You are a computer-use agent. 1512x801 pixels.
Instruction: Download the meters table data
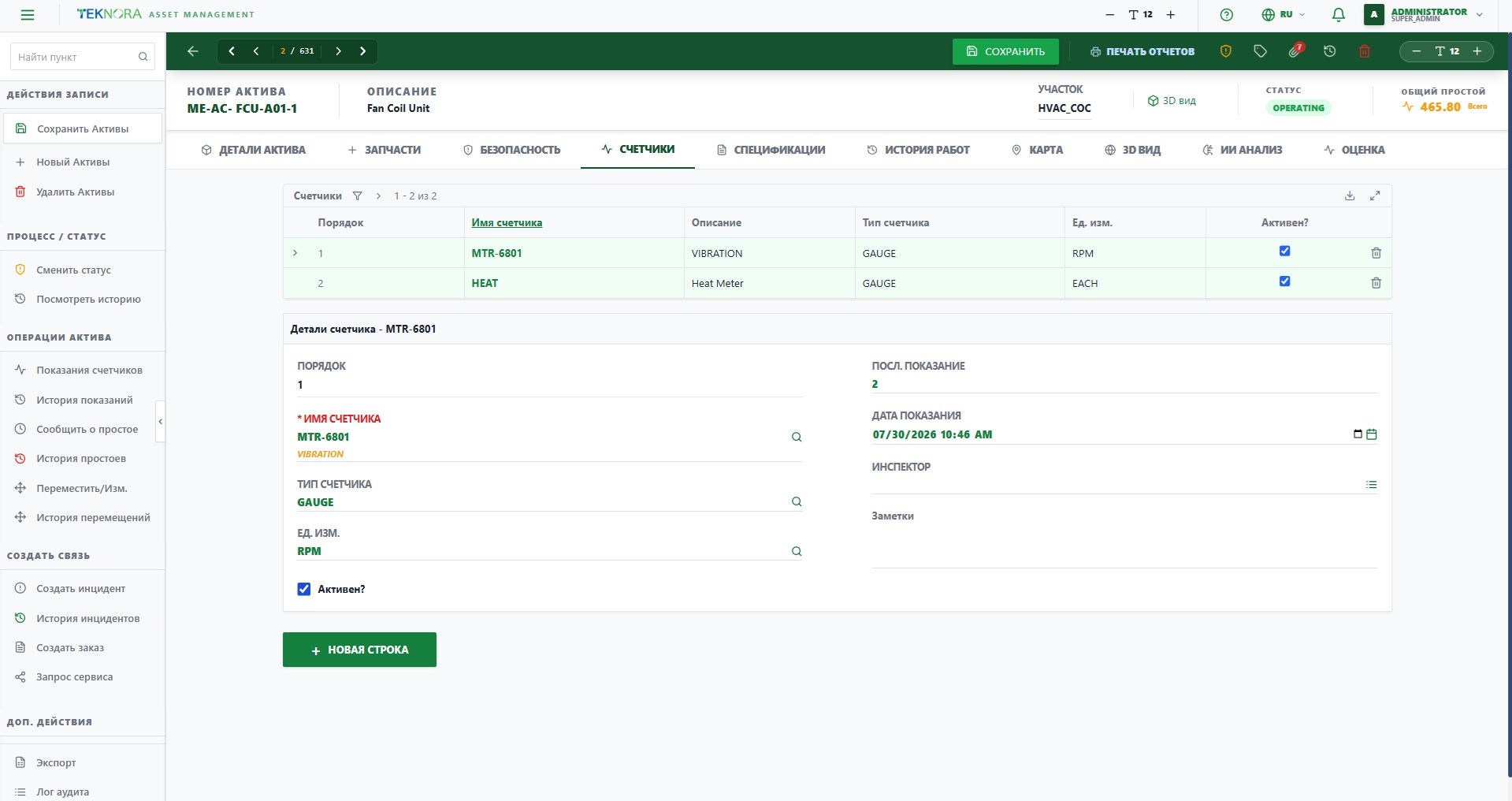(x=1350, y=196)
